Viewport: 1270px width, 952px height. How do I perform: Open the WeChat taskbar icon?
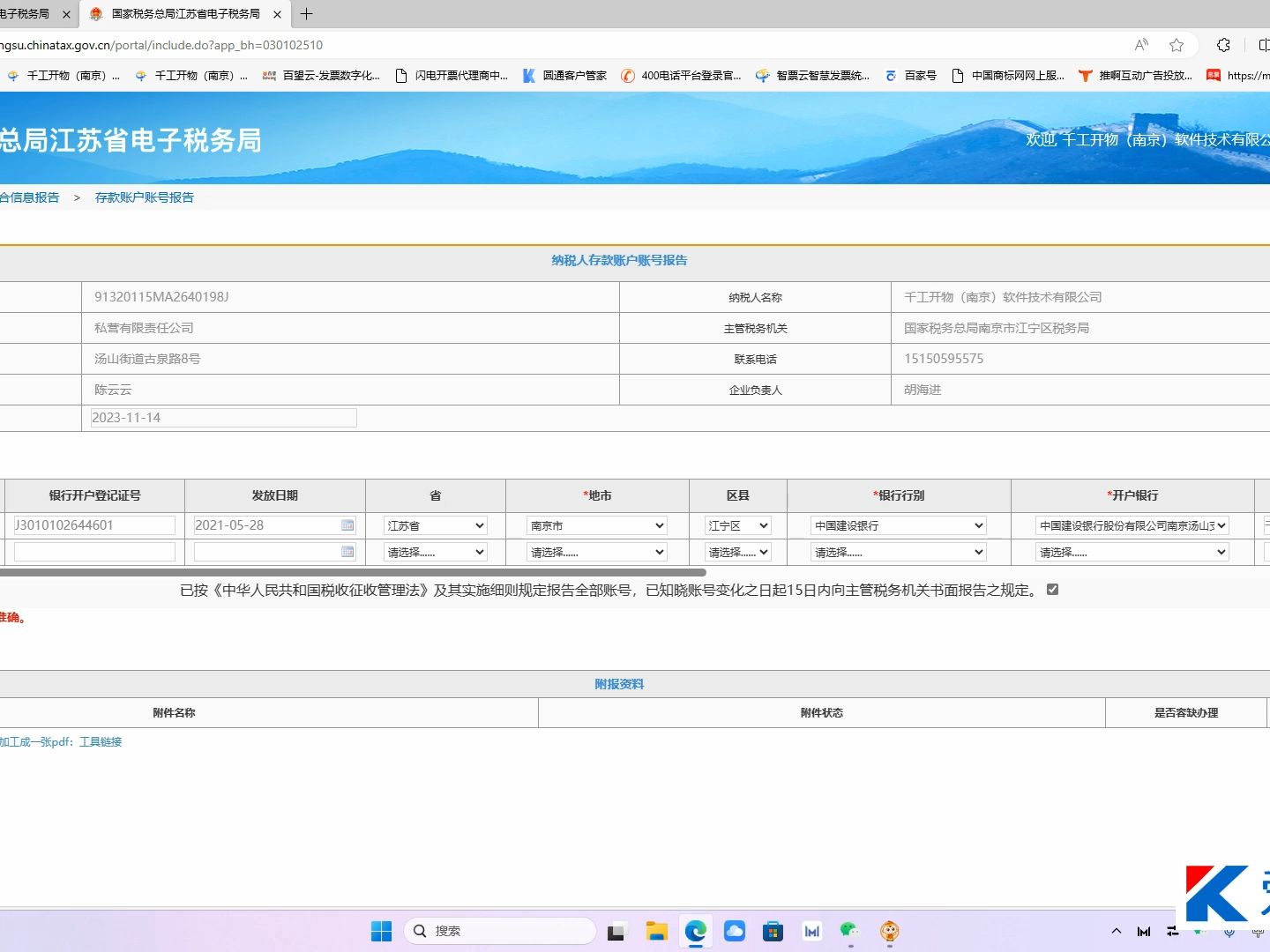coord(850,931)
